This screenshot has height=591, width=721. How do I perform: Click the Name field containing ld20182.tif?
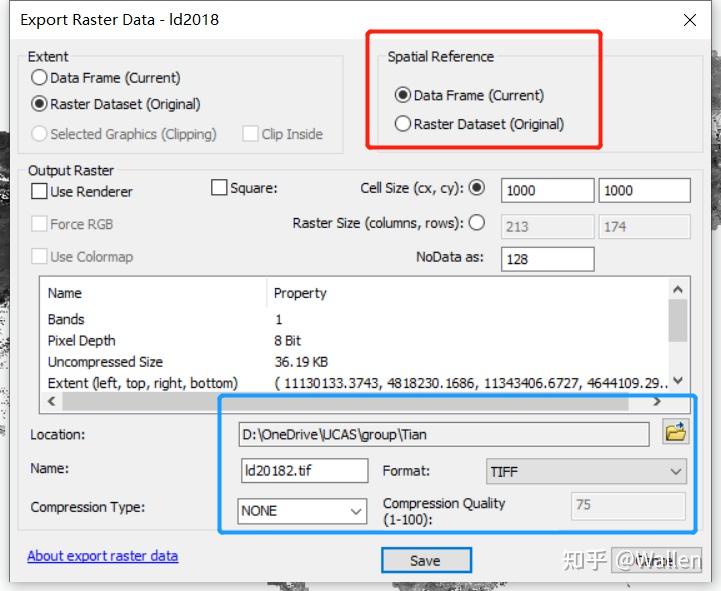304,470
